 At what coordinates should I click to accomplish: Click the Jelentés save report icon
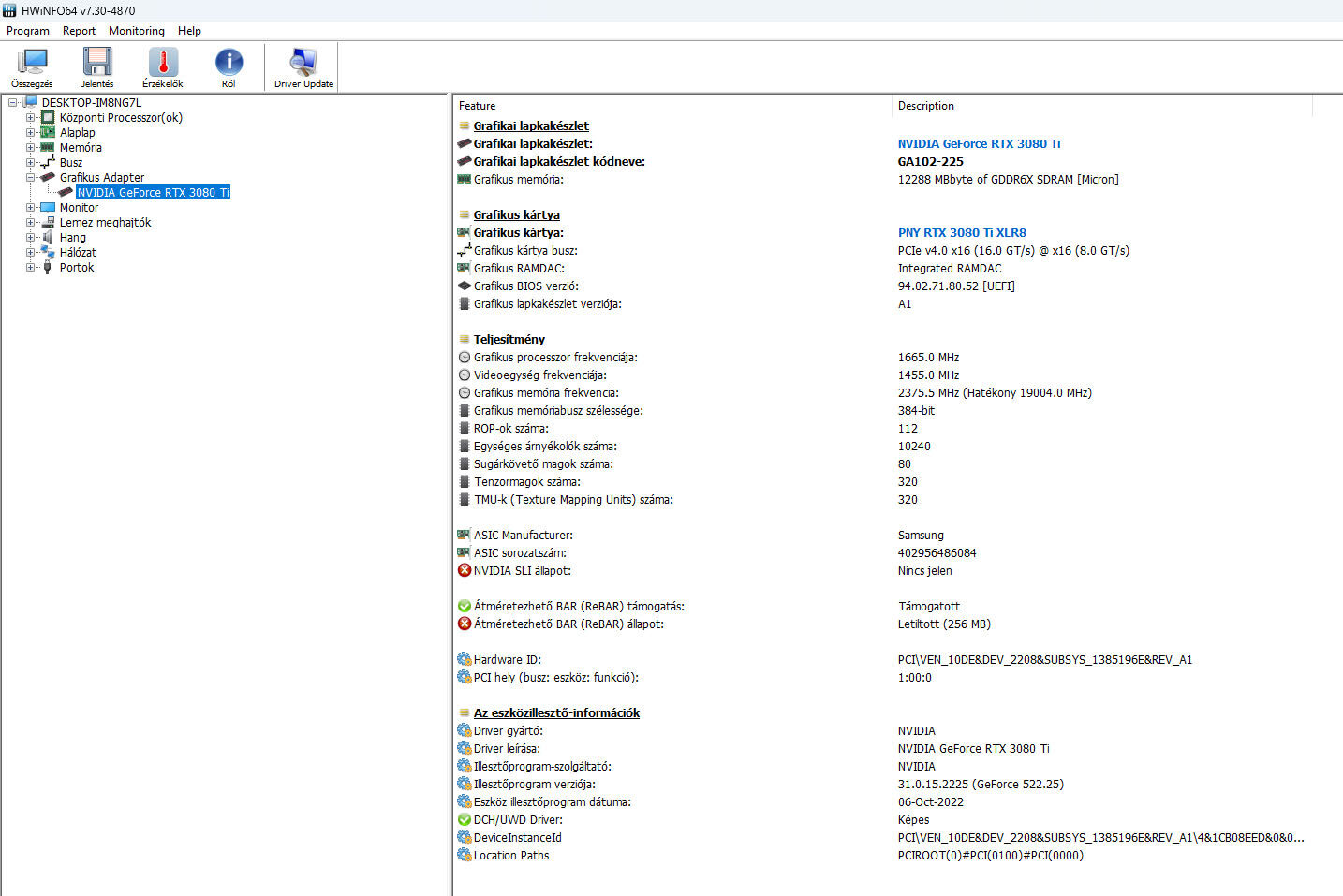point(97,62)
